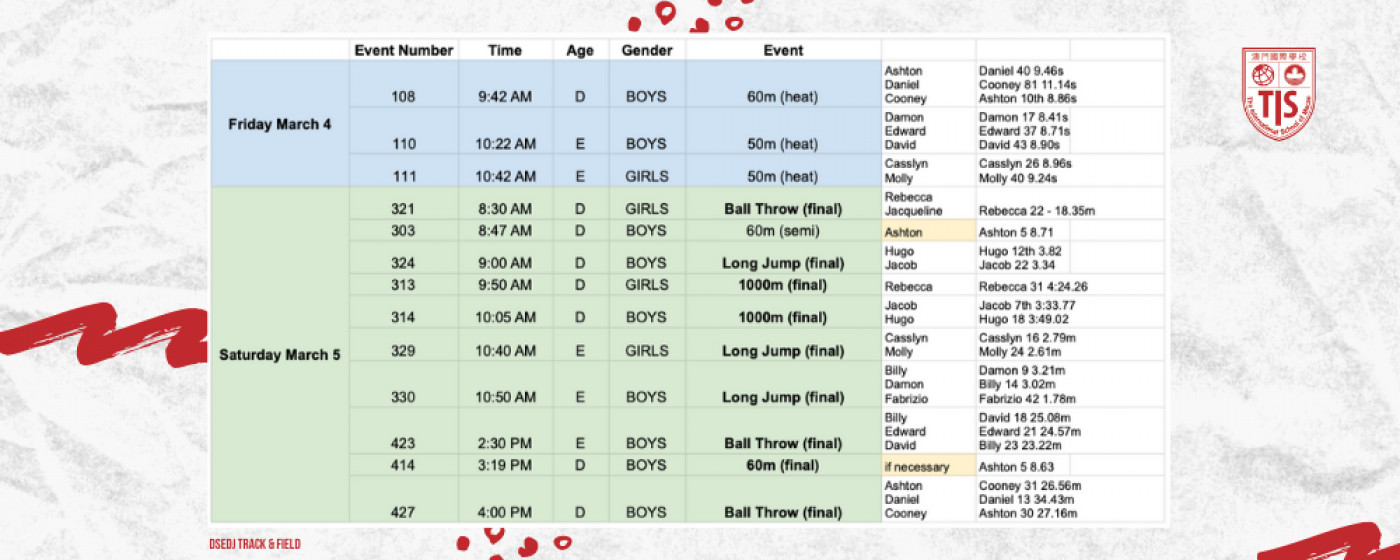Viewport: 1400px width, 560px height.
Task: Click the Friday March 4 date cell
Action: [279, 124]
